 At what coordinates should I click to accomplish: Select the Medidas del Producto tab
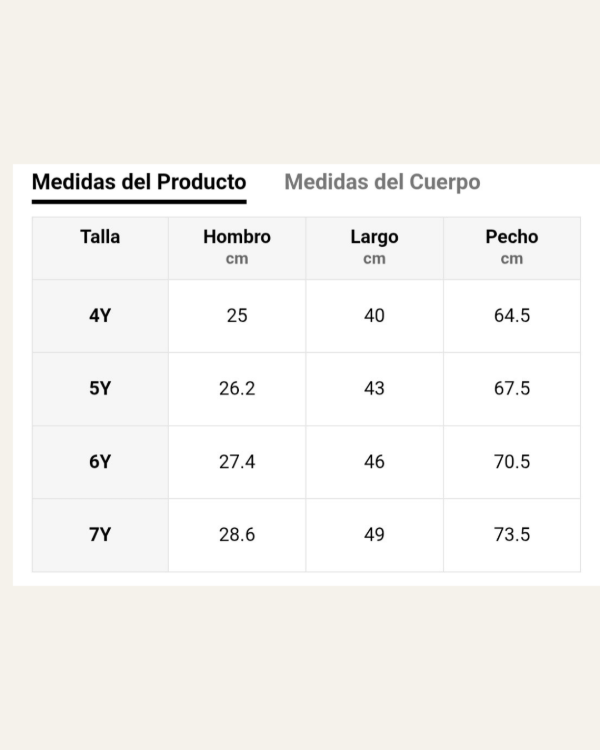139,182
